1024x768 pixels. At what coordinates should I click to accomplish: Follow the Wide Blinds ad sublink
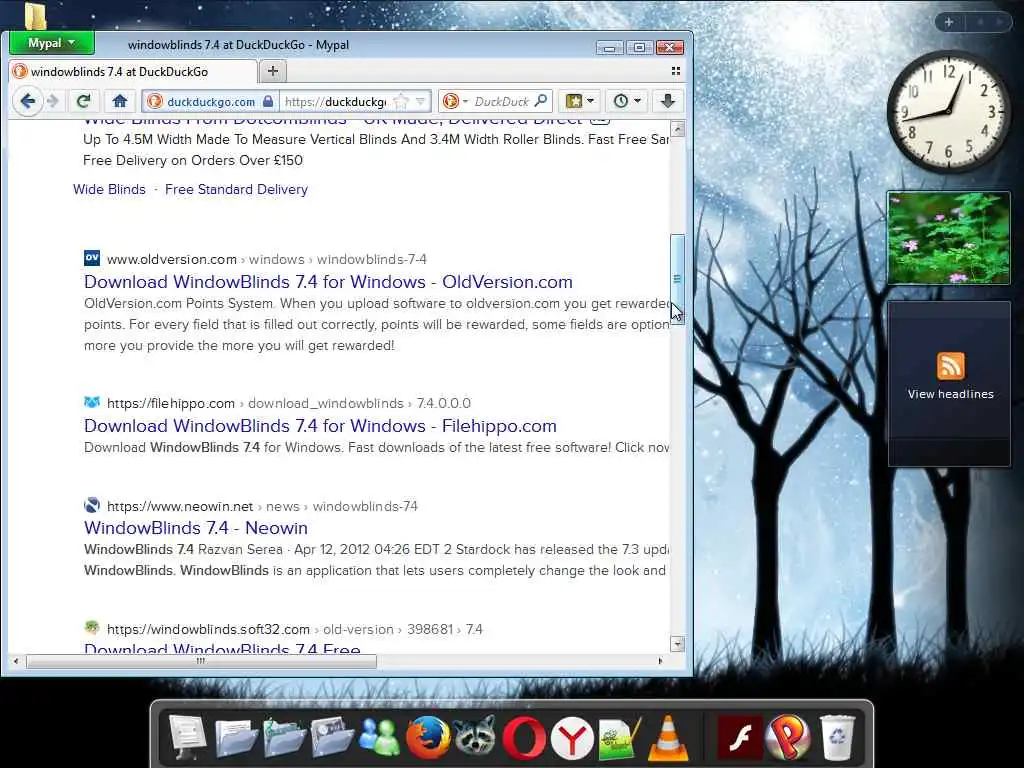[x=109, y=189]
